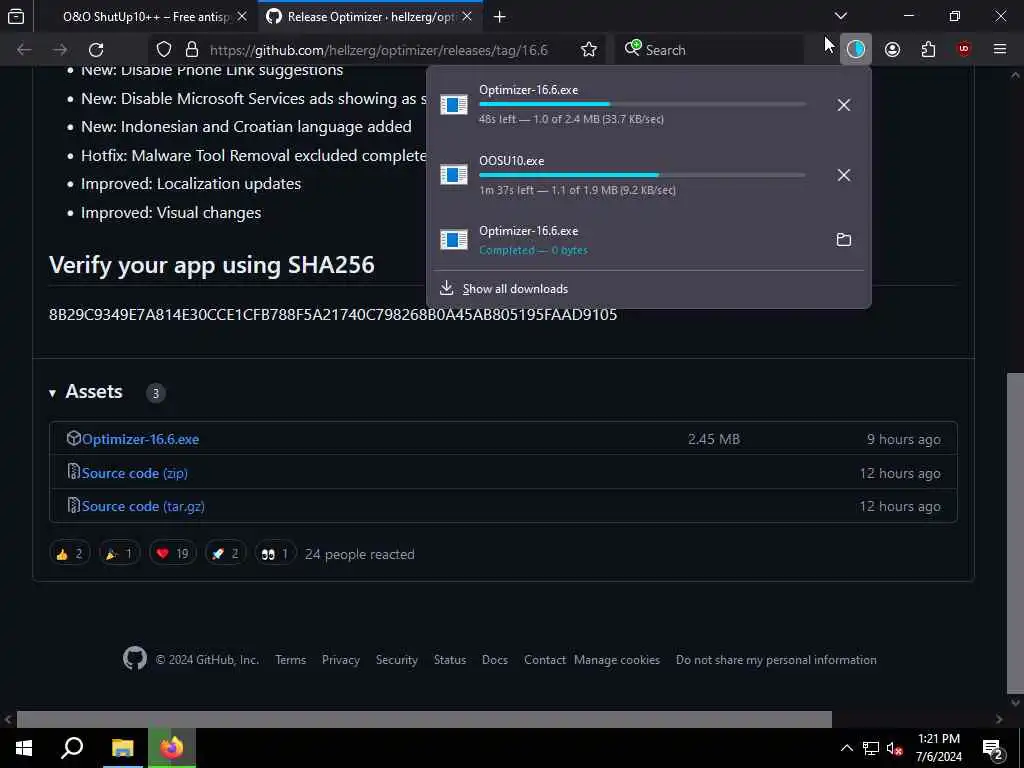React with thumbs up emoji
The height and width of the screenshot is (768, 1024).
(69, 554)
